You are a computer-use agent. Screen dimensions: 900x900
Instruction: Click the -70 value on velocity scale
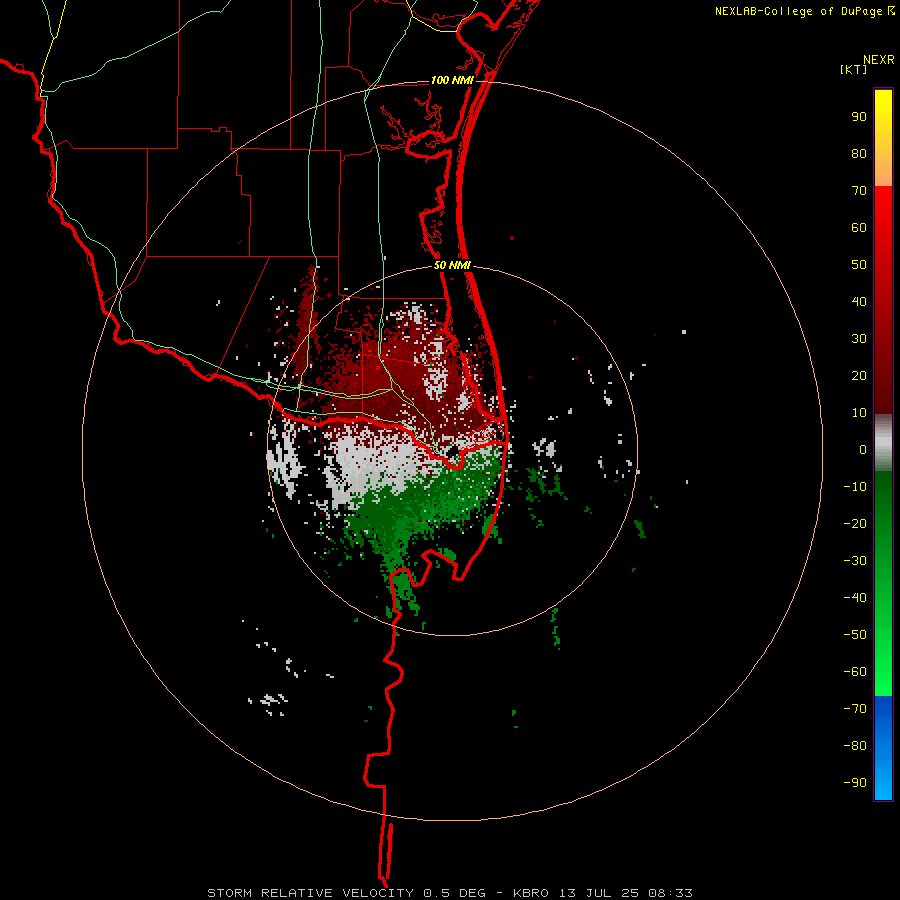(x=855, y=708)
